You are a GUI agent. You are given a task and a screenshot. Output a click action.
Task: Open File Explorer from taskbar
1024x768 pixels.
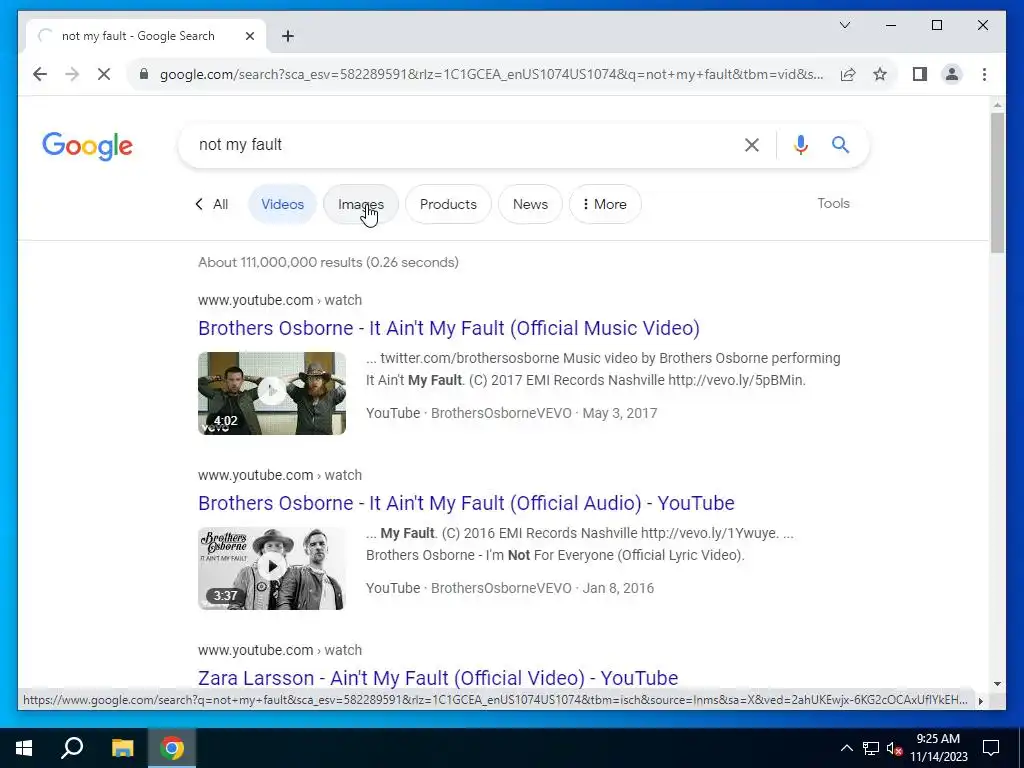tap(122, 748)
